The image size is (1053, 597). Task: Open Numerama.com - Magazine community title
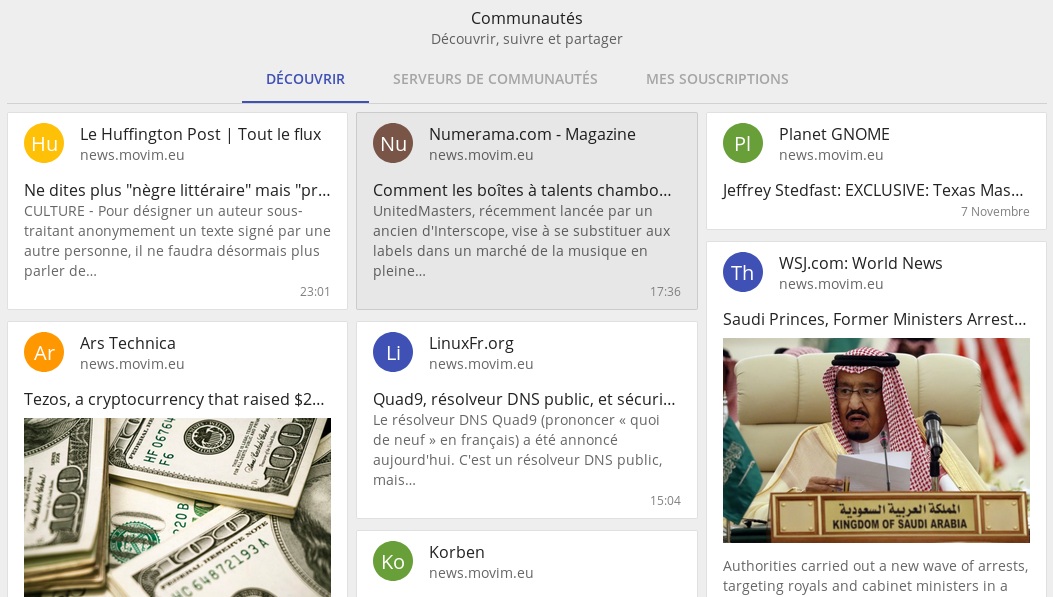[x=533, y=134]
